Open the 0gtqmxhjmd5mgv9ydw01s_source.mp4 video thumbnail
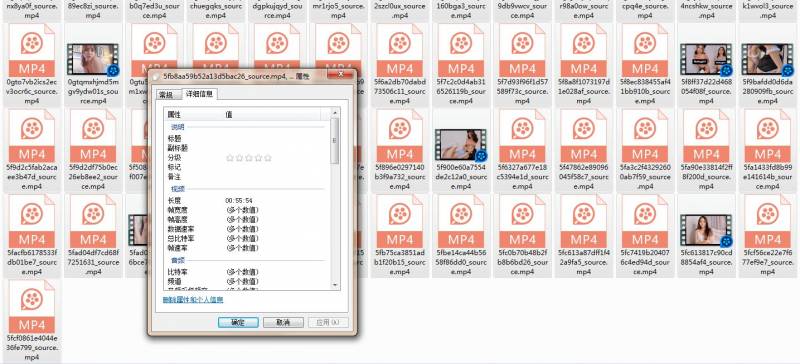The image size is (800, 364). pos(93,59)
